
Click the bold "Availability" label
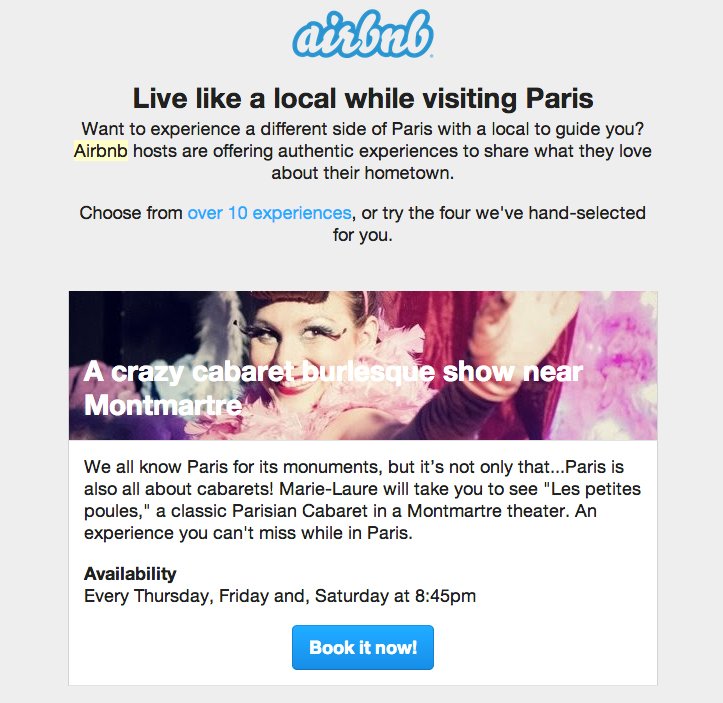click(130, 574)
